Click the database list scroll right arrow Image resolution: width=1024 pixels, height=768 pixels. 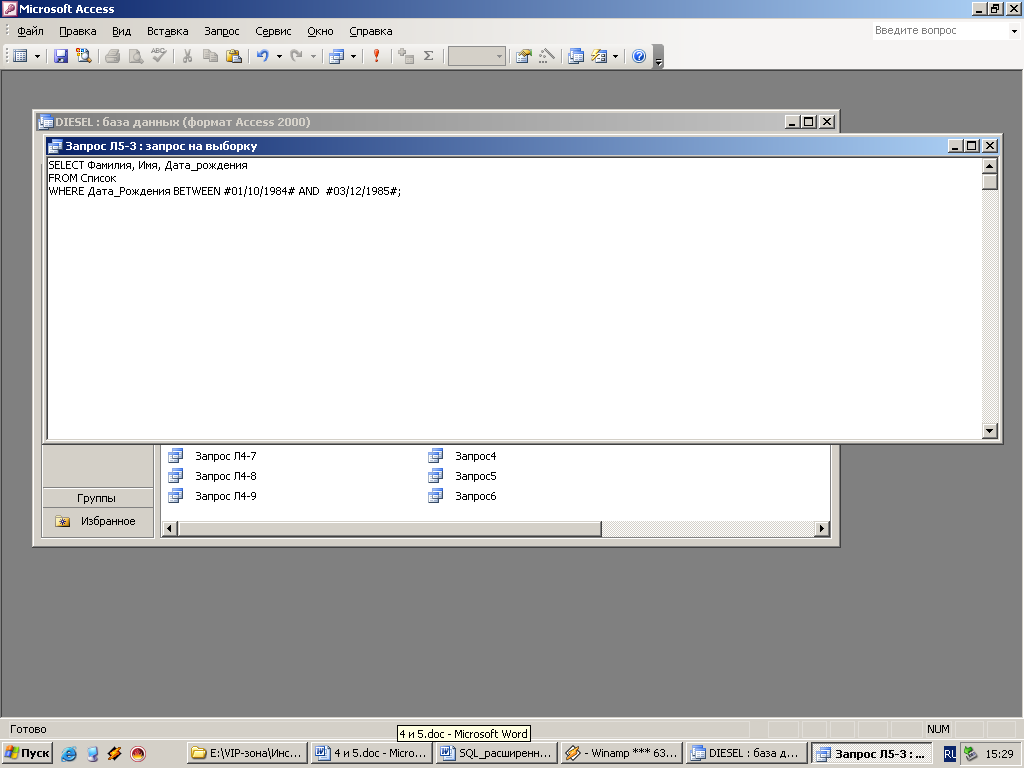point(822,528)
